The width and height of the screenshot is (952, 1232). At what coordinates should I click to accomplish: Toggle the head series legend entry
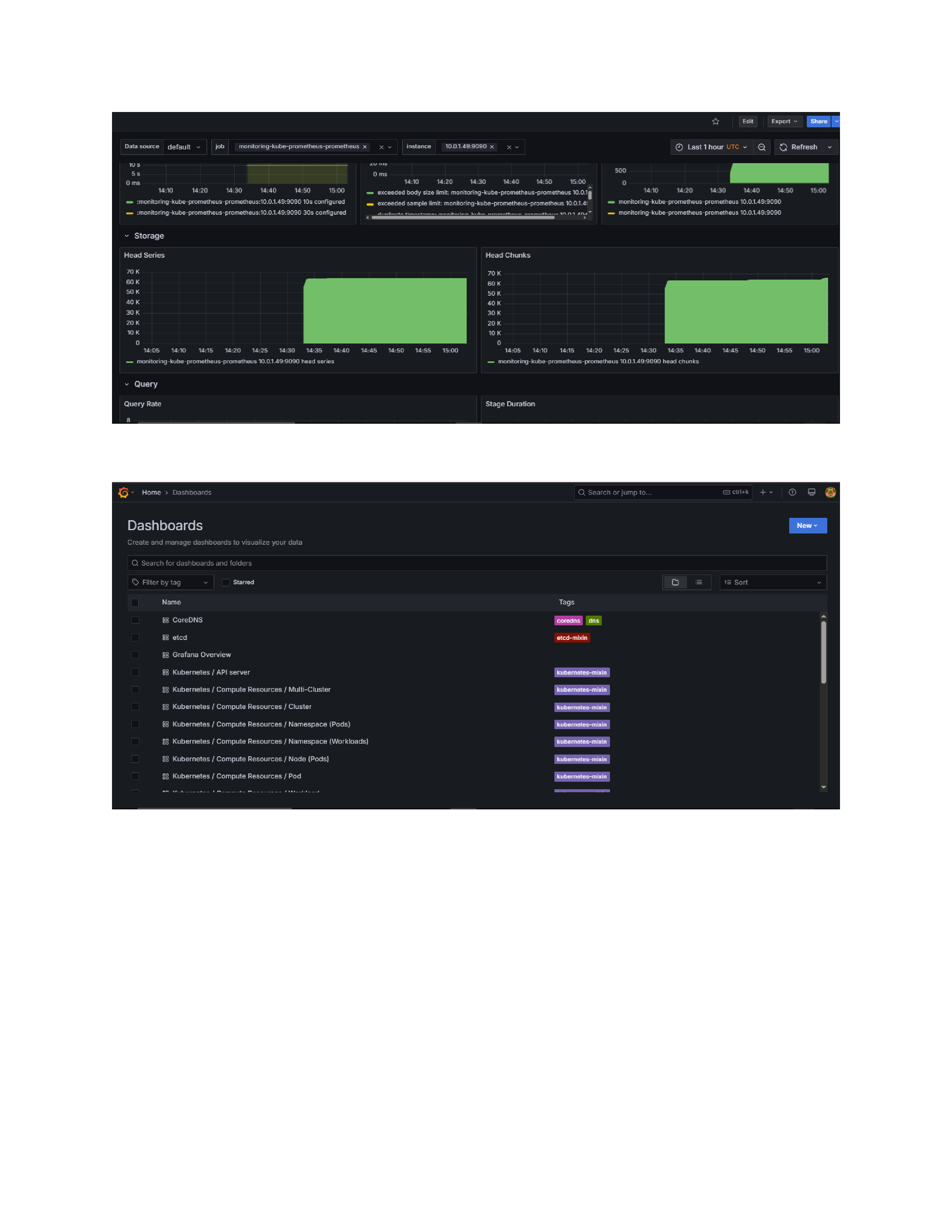point(235,362)
